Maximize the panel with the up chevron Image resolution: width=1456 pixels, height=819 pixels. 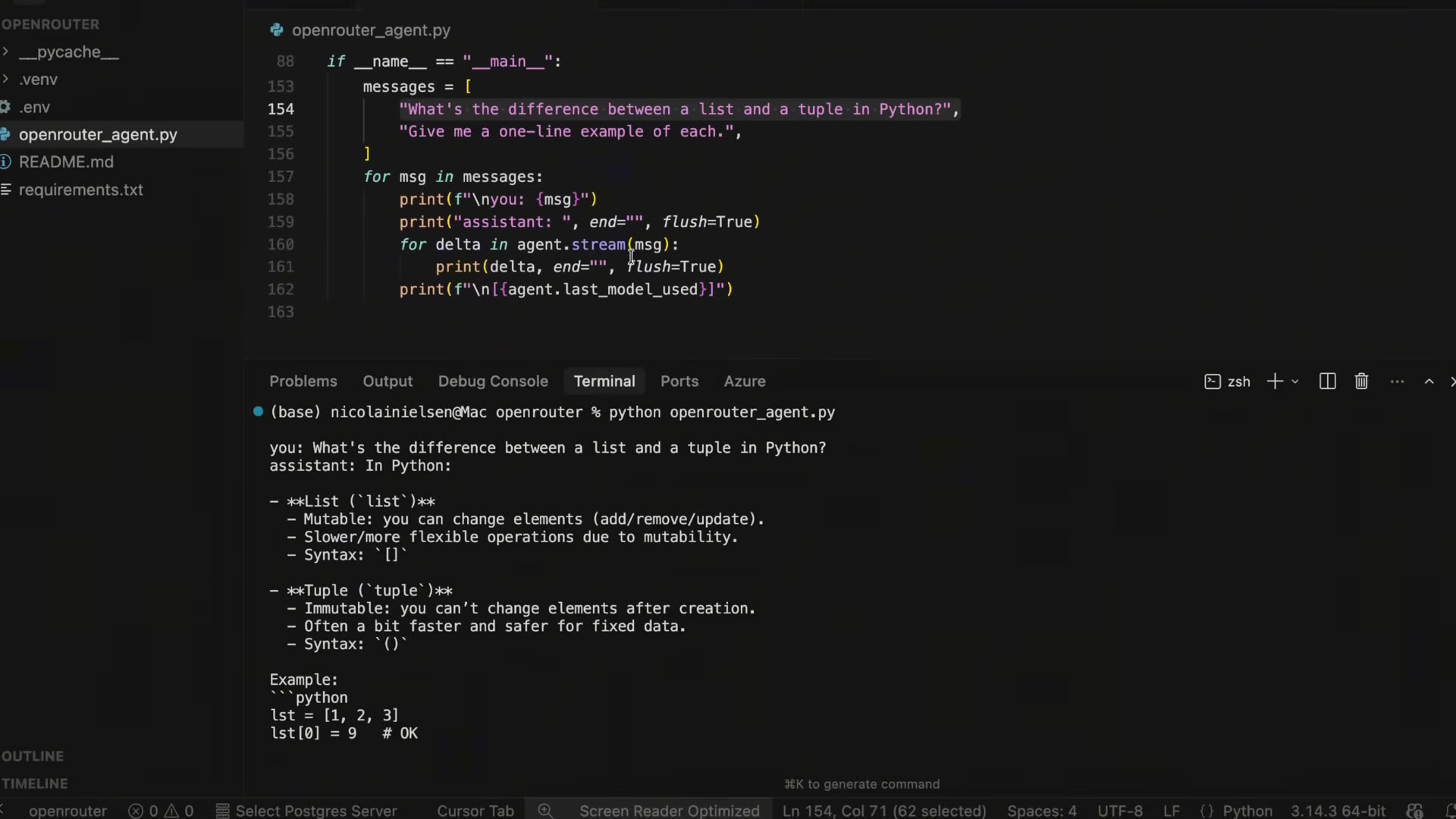(1429, 381)
